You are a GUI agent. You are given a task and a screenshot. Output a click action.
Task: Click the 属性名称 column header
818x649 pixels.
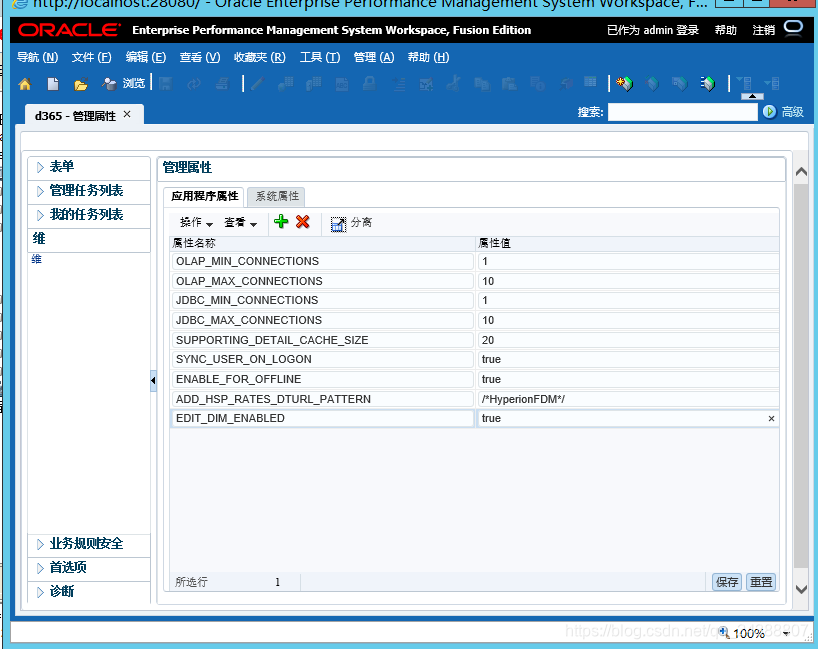click(x=322, y=243)
